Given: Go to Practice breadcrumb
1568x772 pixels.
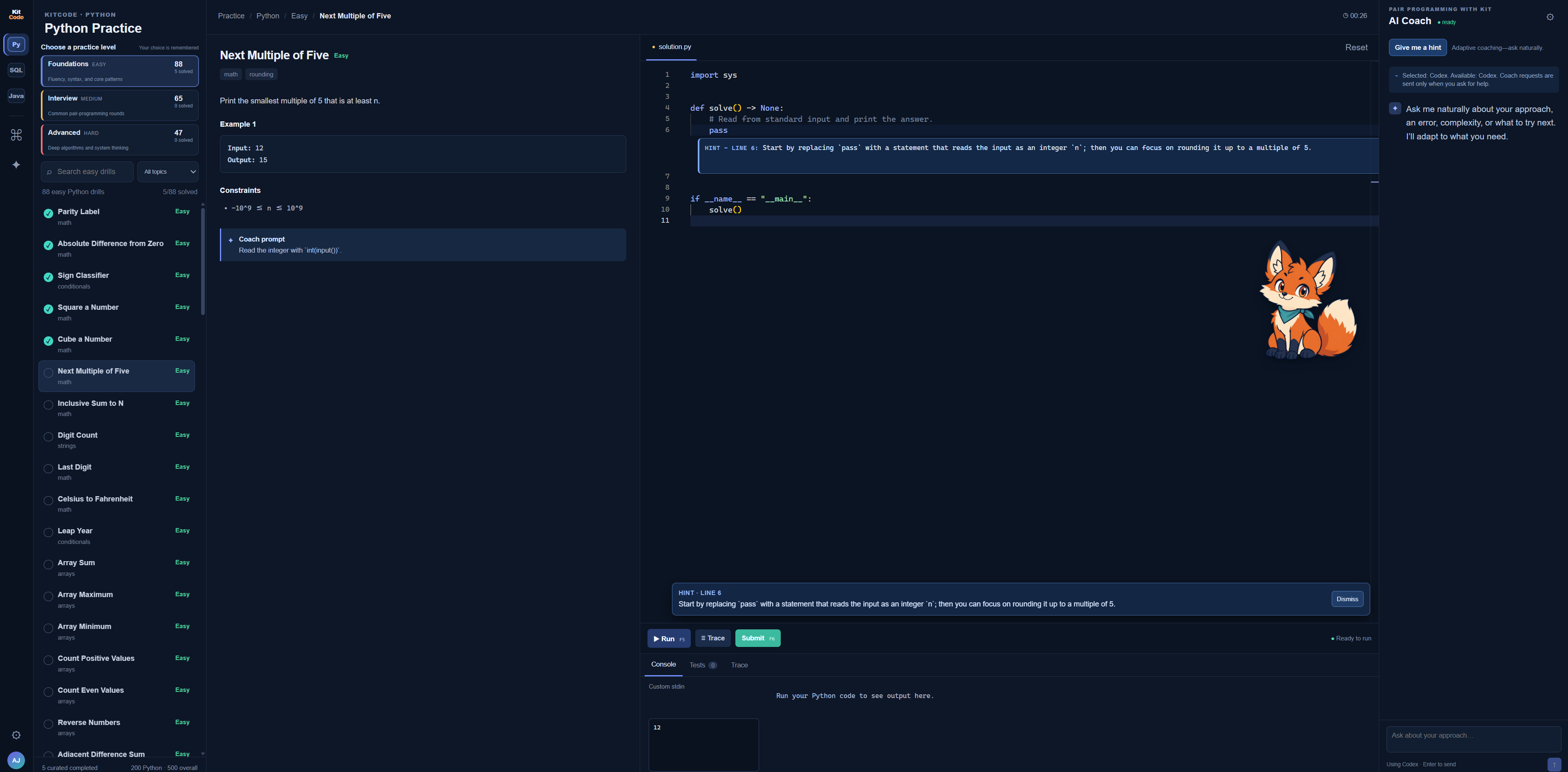Looking at the screenshot, I should [x=231, y=16].
